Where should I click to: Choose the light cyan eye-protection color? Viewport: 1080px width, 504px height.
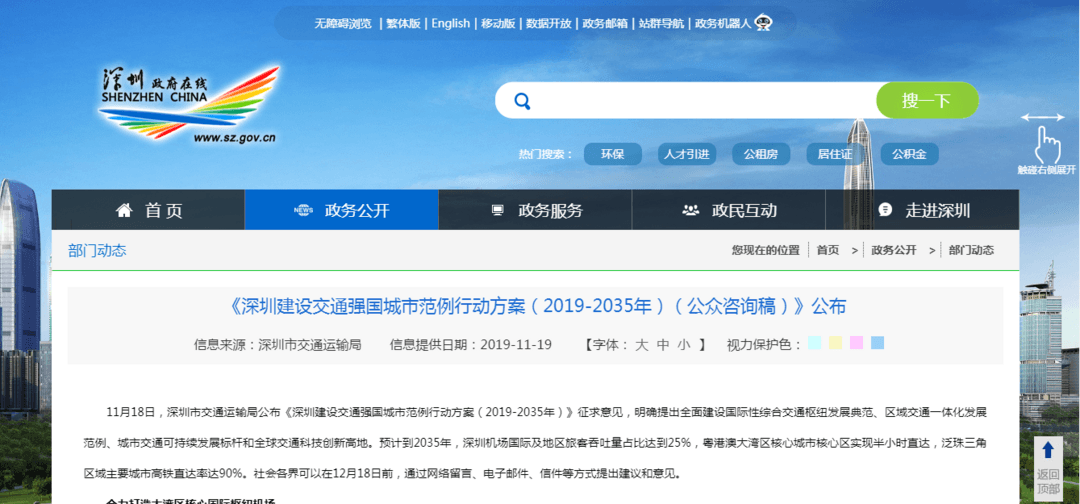[815, 343]
